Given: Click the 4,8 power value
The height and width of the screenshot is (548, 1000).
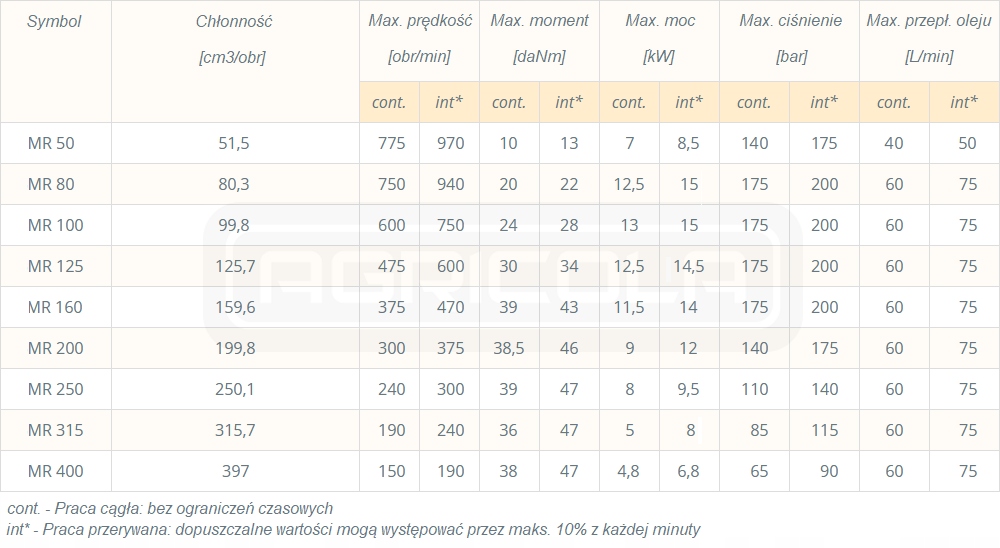Looking at the screenshot, I should 629,471.
